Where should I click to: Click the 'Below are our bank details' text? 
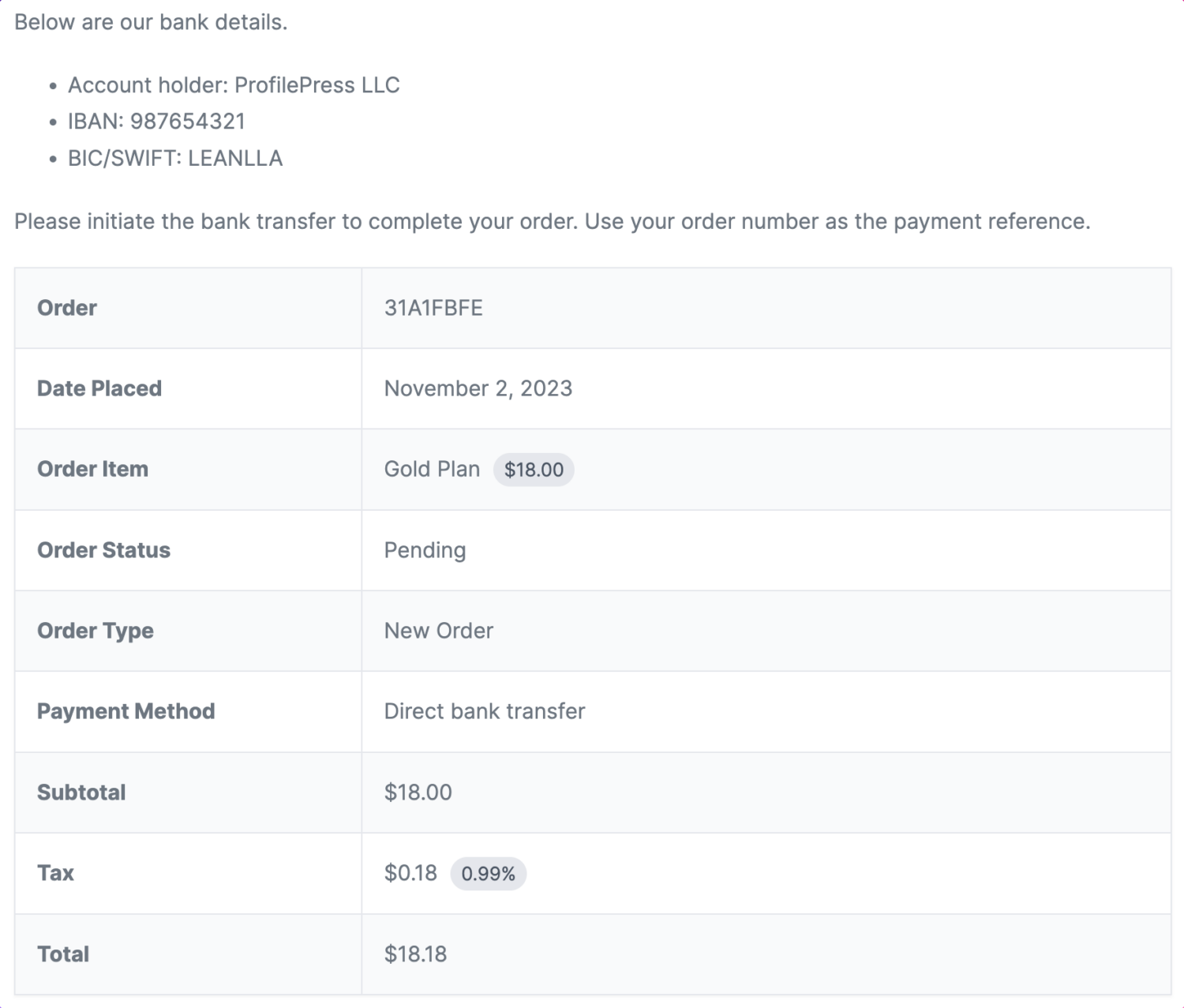pos(151,22)
